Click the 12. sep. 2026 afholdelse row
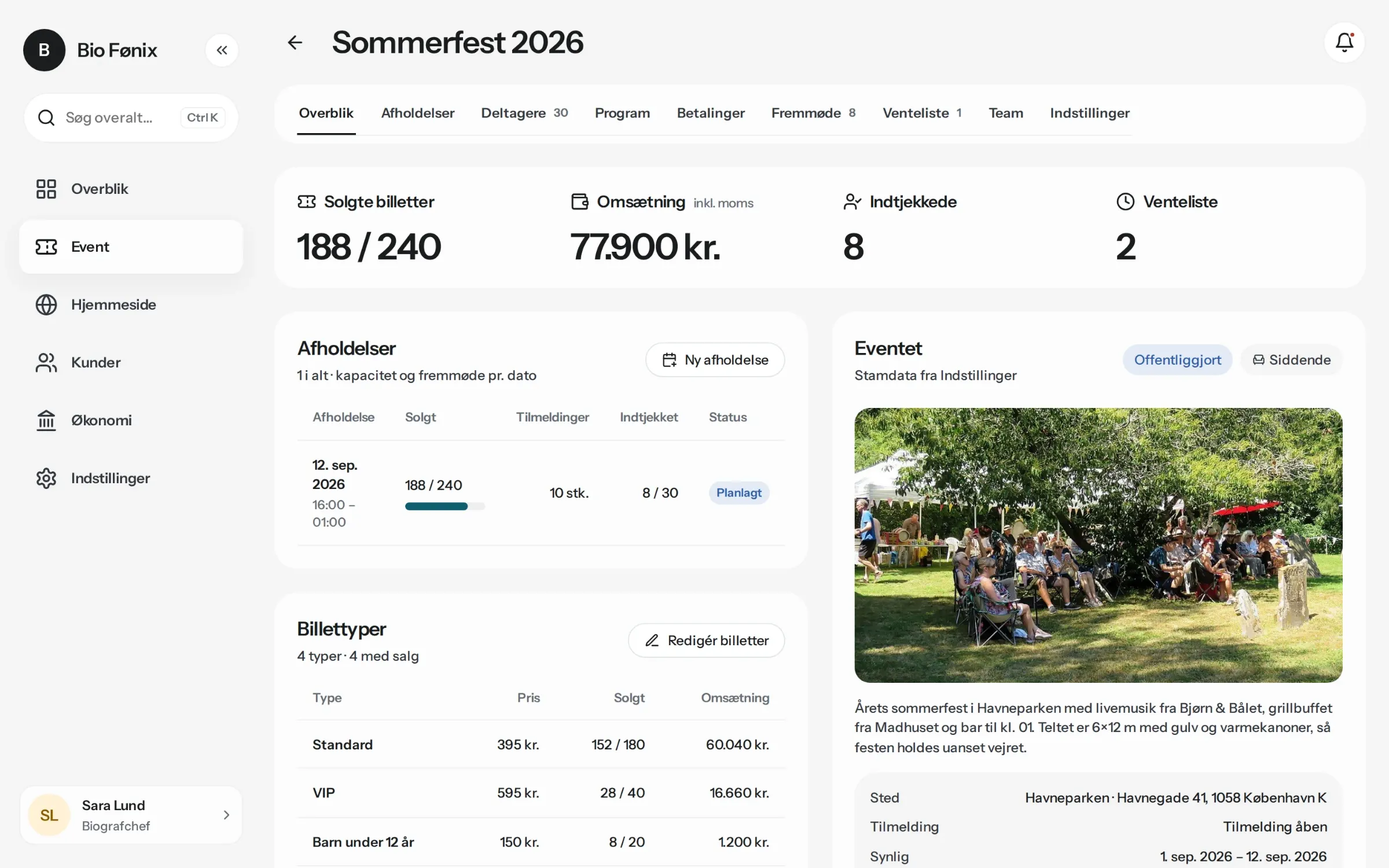 point(541,493)
